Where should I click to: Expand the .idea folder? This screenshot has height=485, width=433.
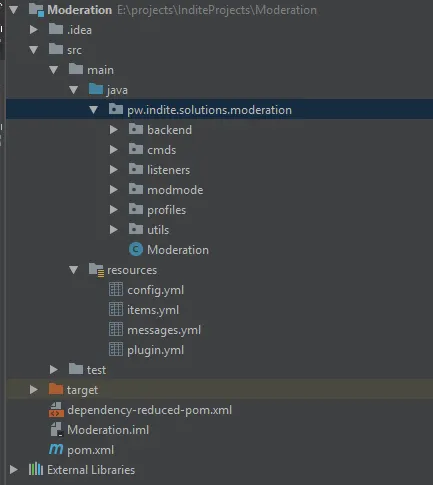click(x=34, y=30)
